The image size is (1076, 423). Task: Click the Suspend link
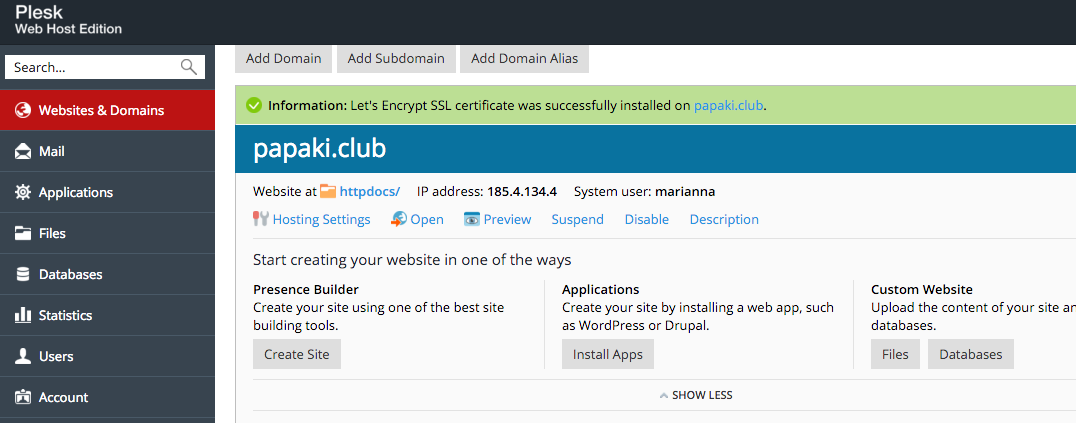578,220
